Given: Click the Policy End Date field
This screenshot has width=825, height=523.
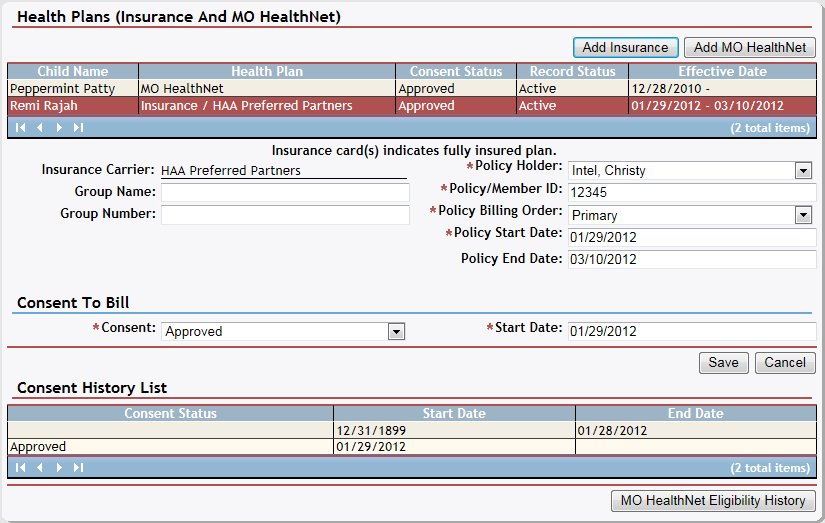Looking at the screenshot, I should (x=692, y=260).
